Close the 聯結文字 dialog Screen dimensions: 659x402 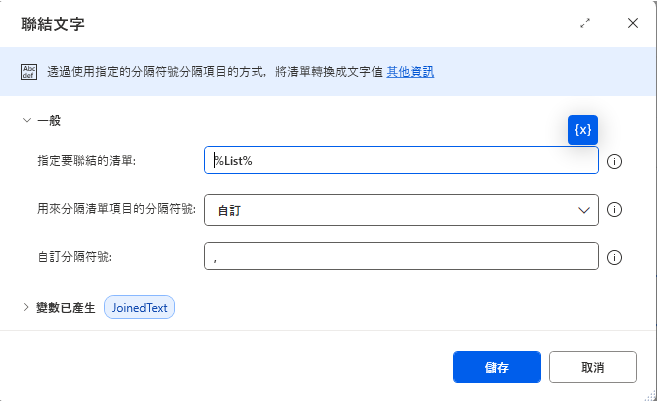633,23
